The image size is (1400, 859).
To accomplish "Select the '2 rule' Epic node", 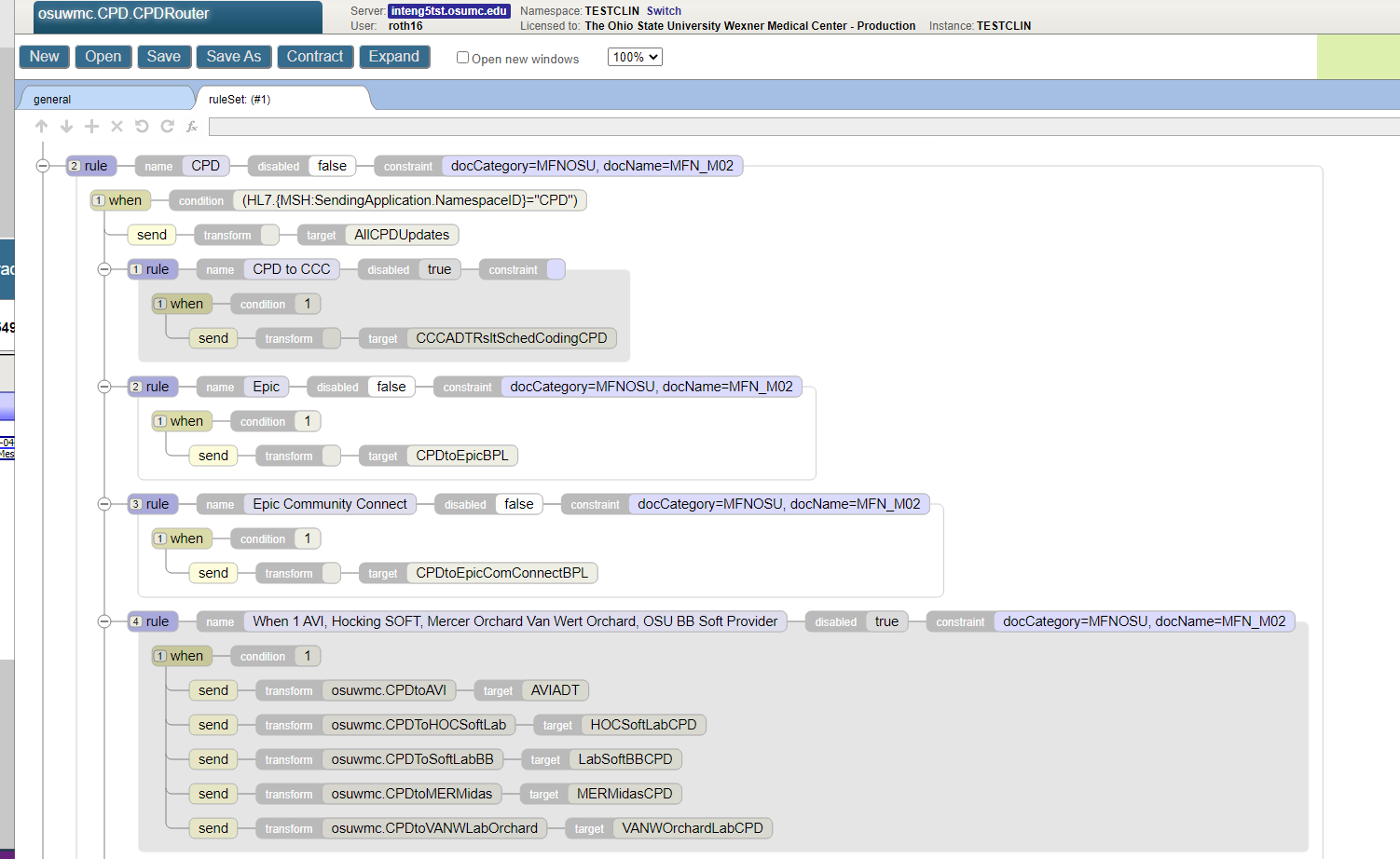I will (x=152, y=387).
